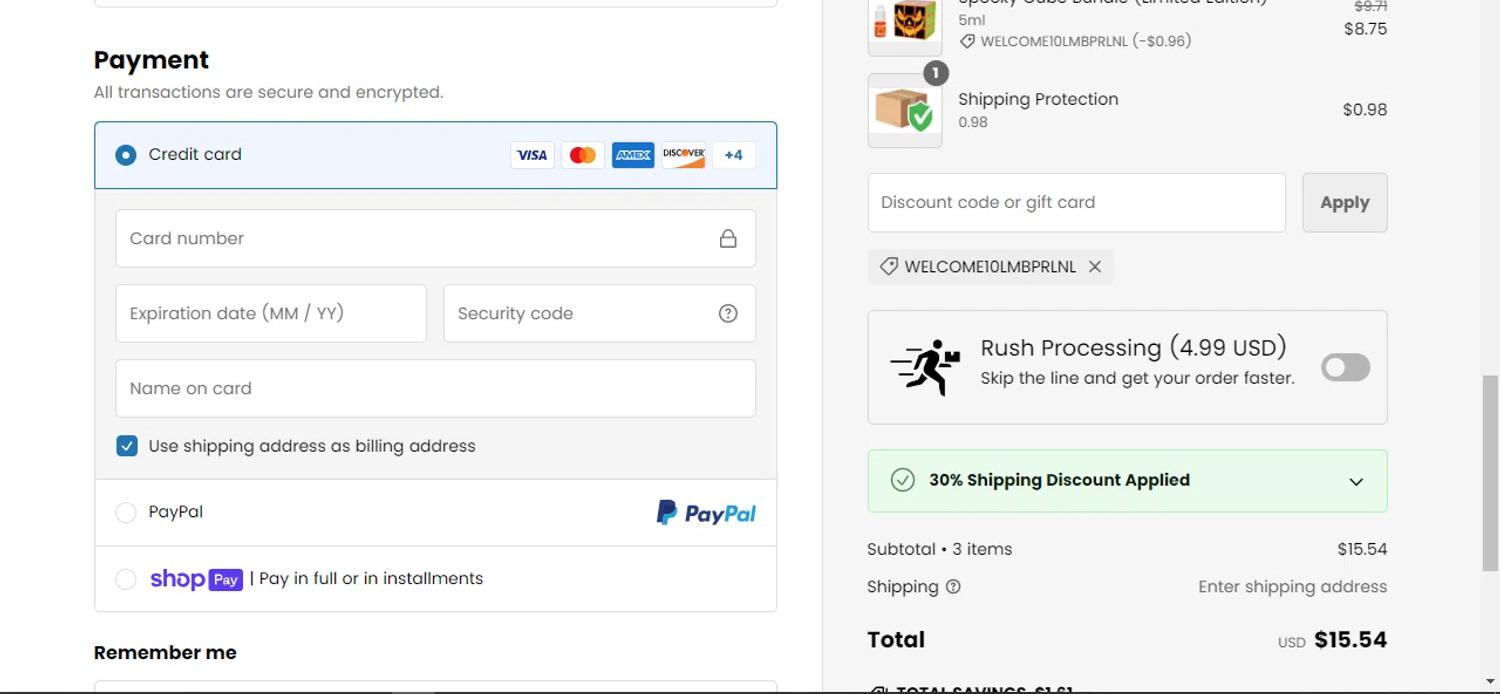Image resolution: width=1500 pixels, height=694 pixels.
Task: Select the Shop Pay radio button
Action: pyautogui.click(x=126, y=579)
